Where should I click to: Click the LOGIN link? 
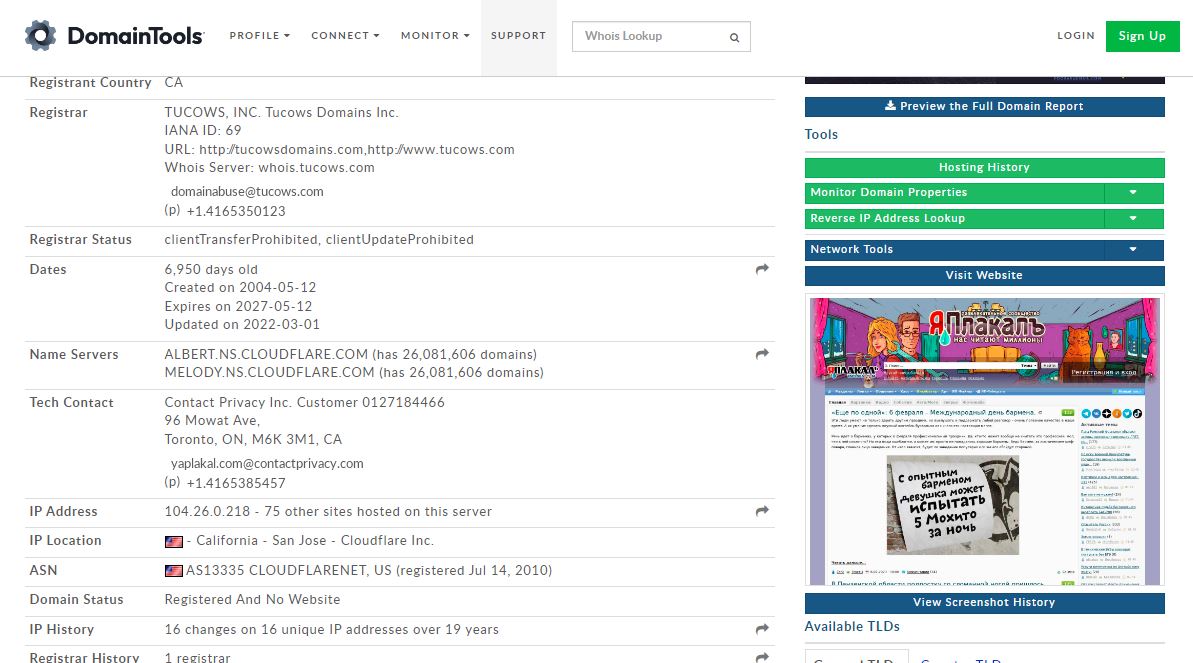(x=1076, y=36)
